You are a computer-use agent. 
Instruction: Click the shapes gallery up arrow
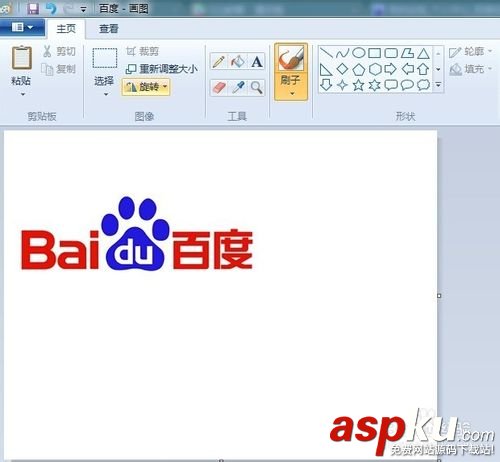tap(438, 53)
